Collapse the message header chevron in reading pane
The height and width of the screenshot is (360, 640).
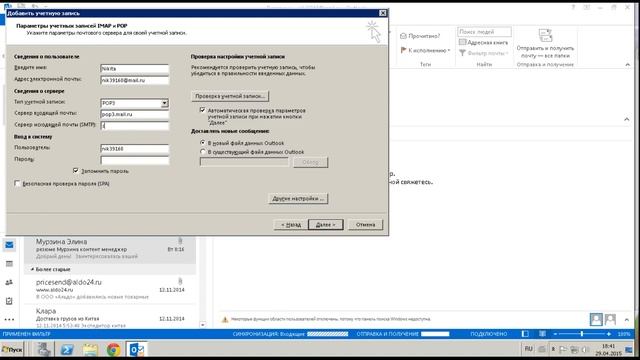coord(627,119)
